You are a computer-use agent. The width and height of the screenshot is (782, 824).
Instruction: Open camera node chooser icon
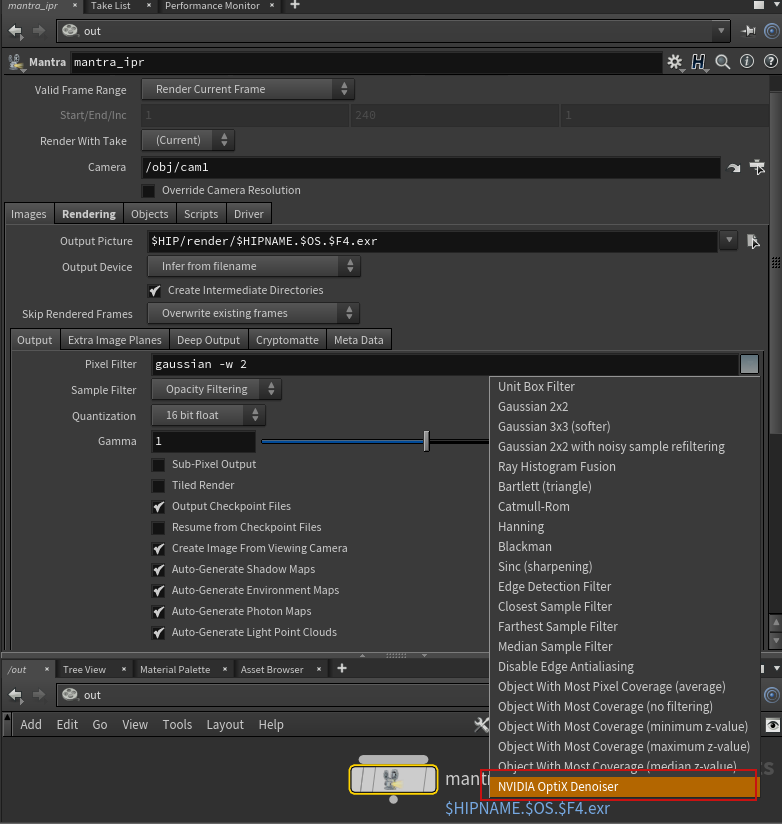tap(757, 167)
